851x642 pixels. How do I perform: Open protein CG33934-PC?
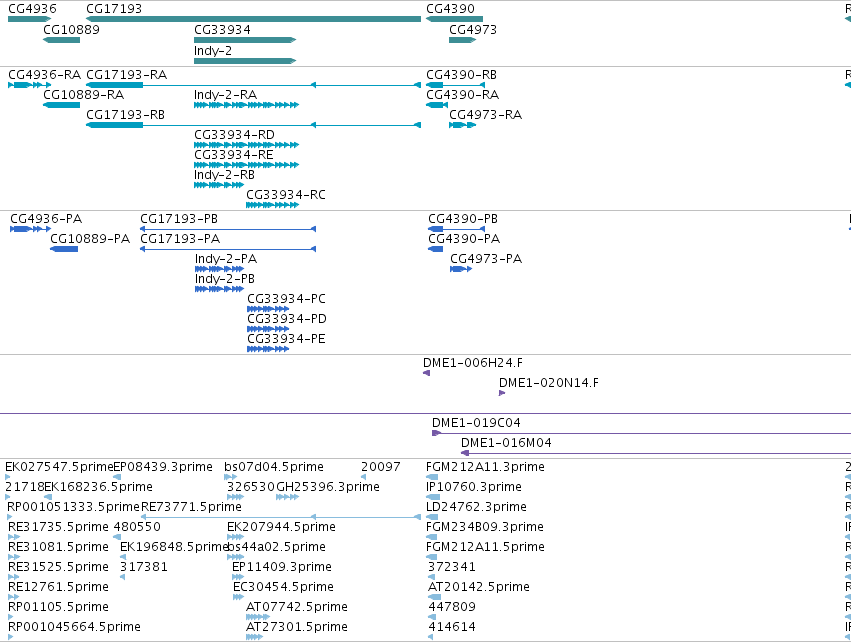(x=287, y=299)
